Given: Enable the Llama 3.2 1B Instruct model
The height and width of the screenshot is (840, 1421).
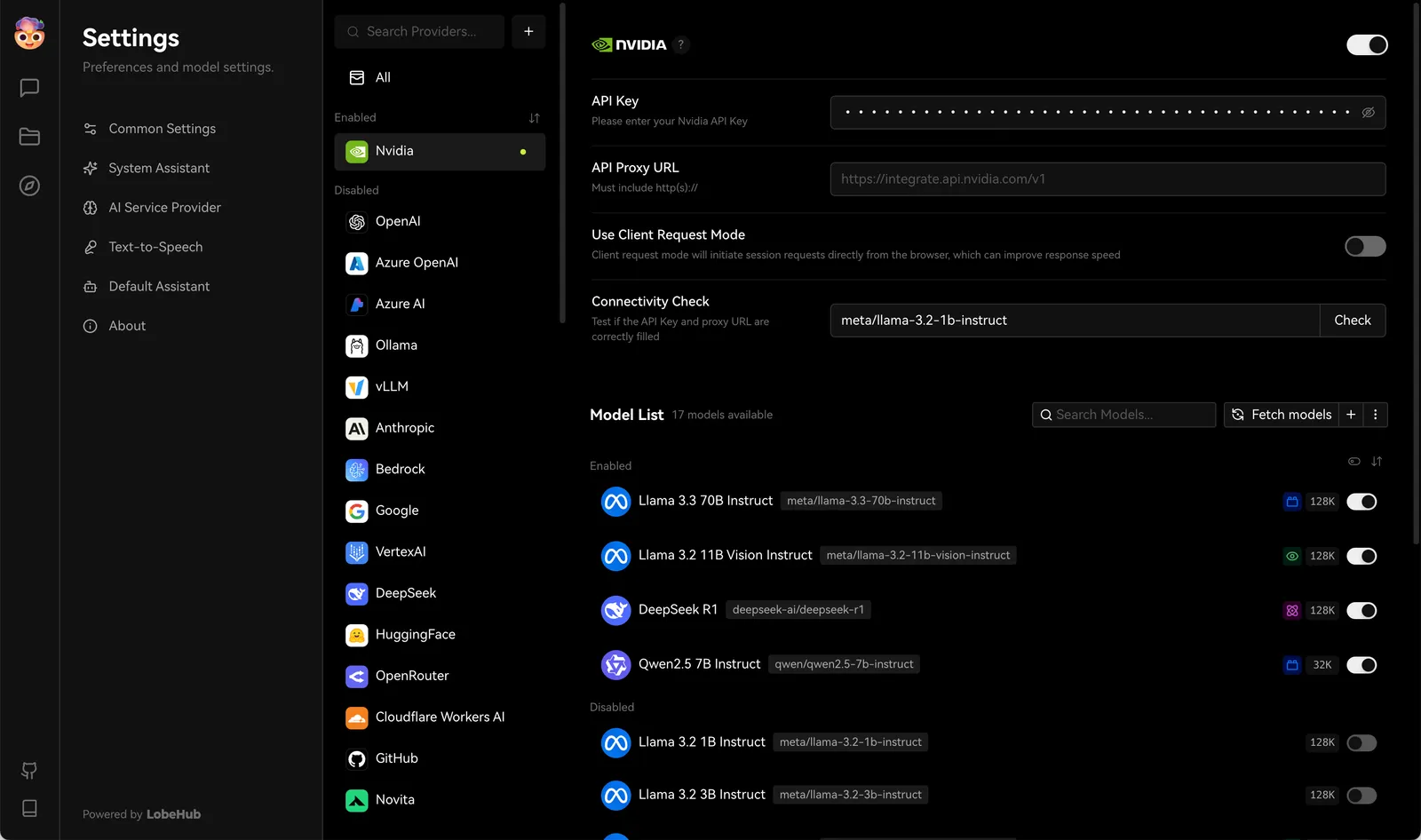Looking at the screenshot, I should click(x=1361, y=742).
